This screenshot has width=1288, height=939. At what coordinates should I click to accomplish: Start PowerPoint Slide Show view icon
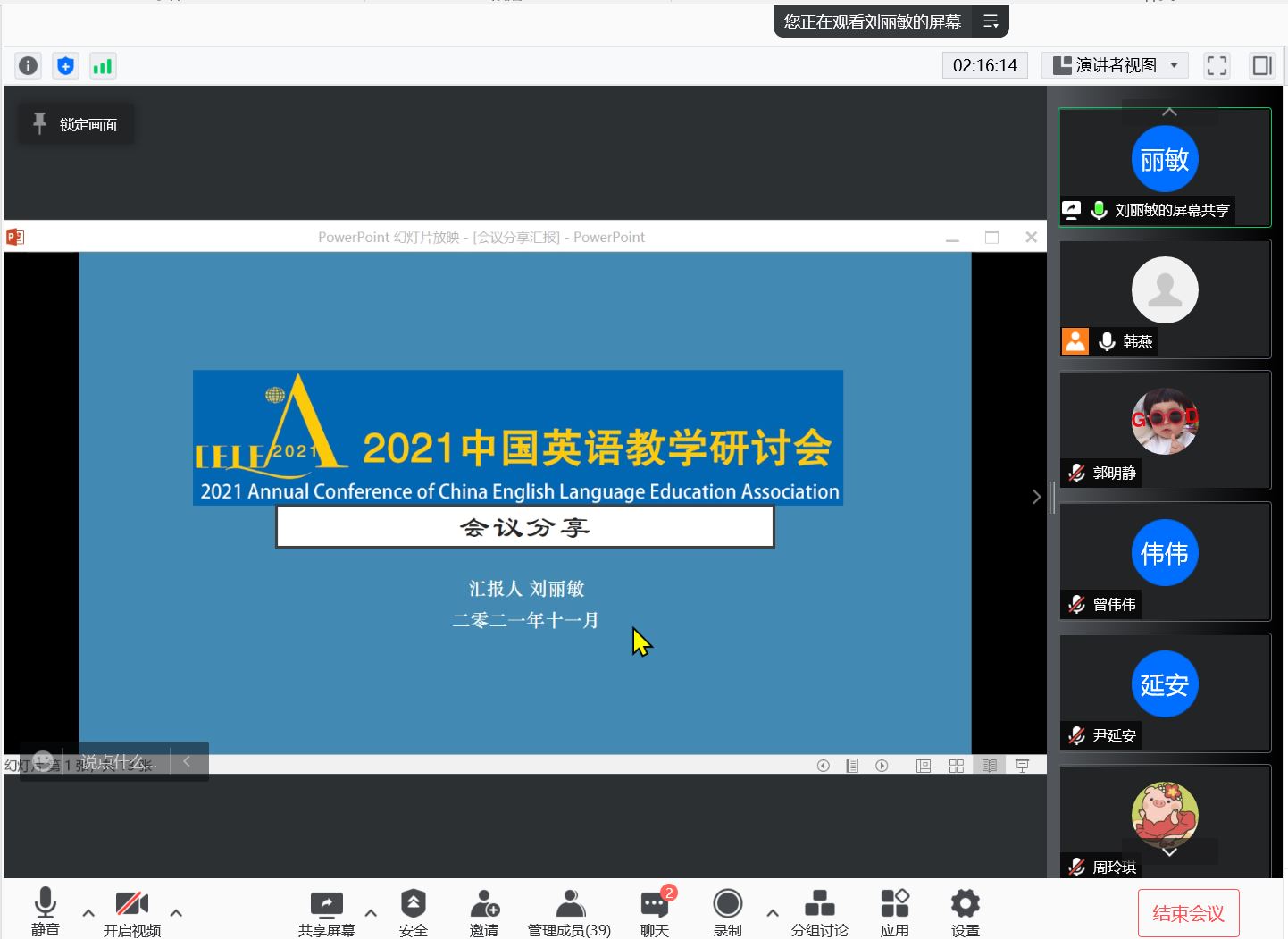(x=1023, y=766)
